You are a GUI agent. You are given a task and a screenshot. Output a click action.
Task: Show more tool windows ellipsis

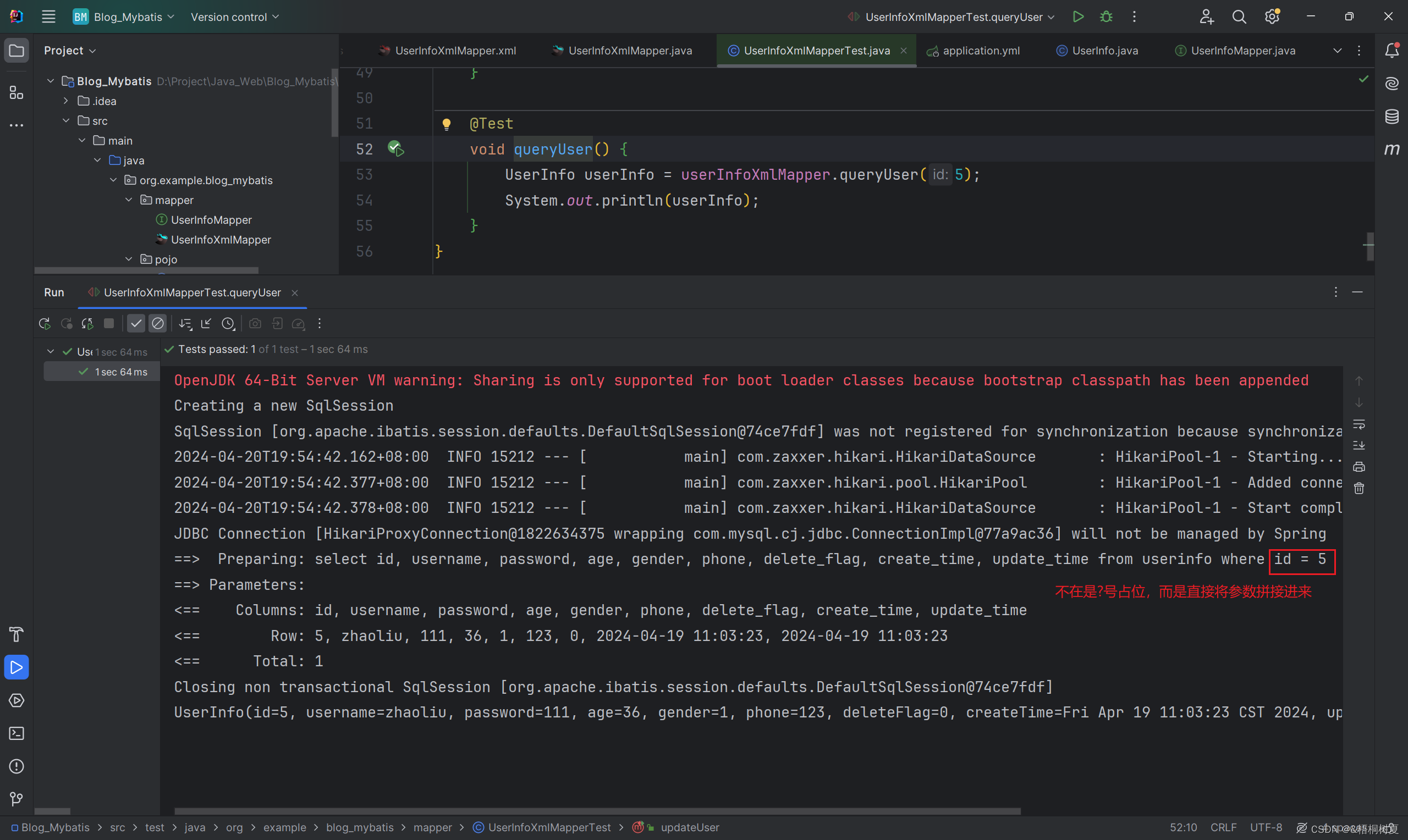click(x=16, y=125)
